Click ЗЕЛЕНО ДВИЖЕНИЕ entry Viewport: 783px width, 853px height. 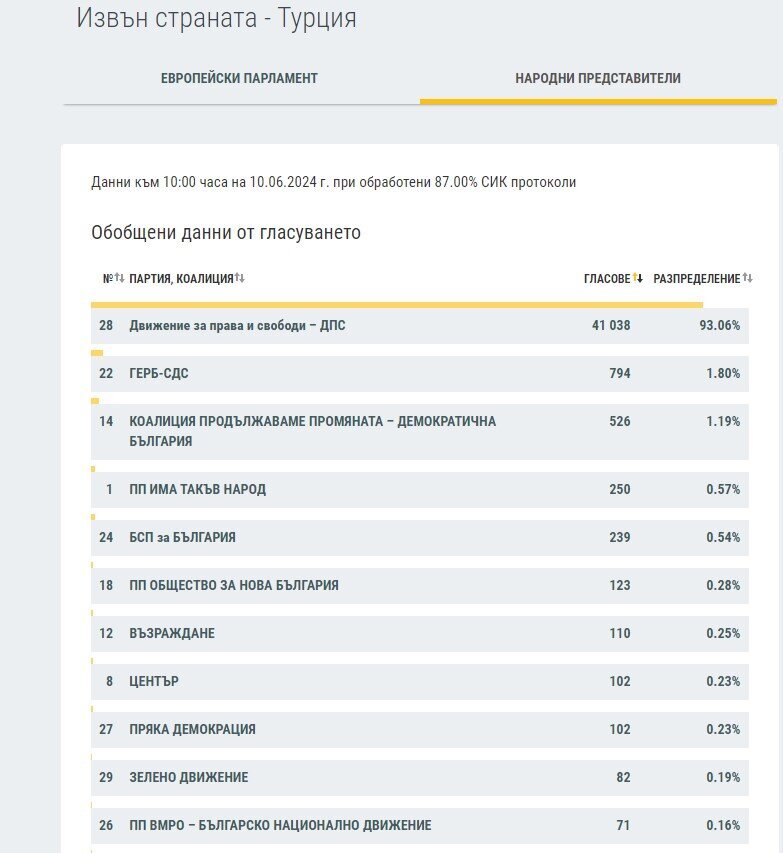[420, 777]
